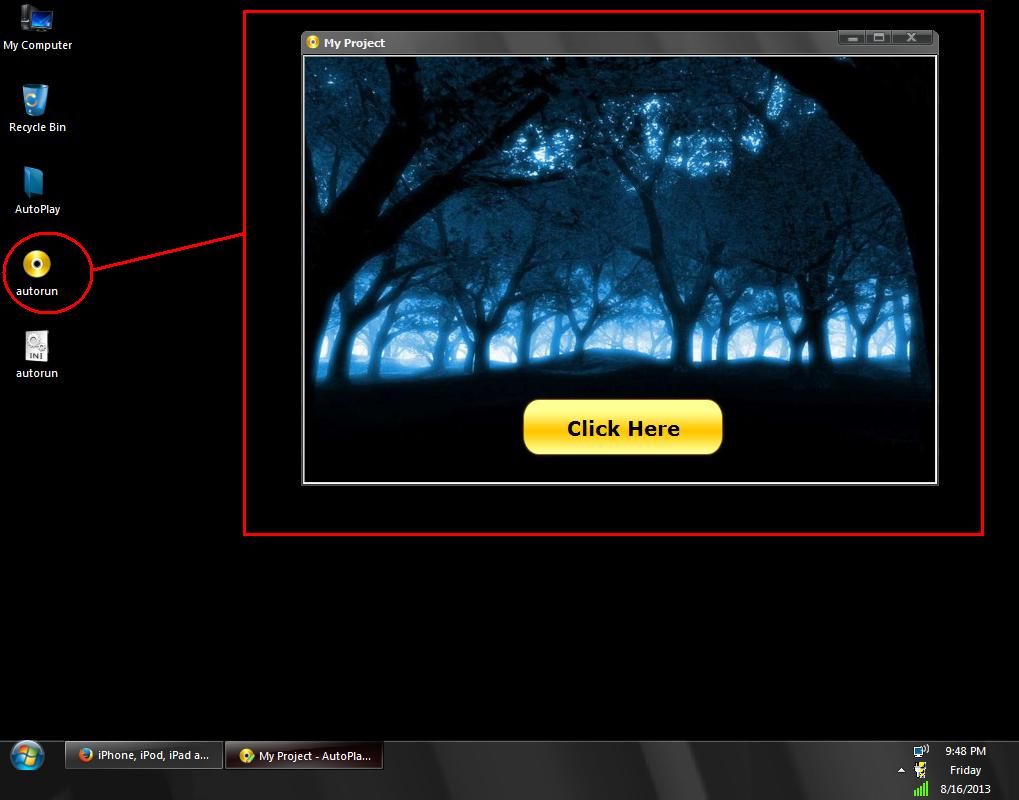Click the My Project window title text
This screenshot has height=800, width=1019.
click(x=354, y=43)
